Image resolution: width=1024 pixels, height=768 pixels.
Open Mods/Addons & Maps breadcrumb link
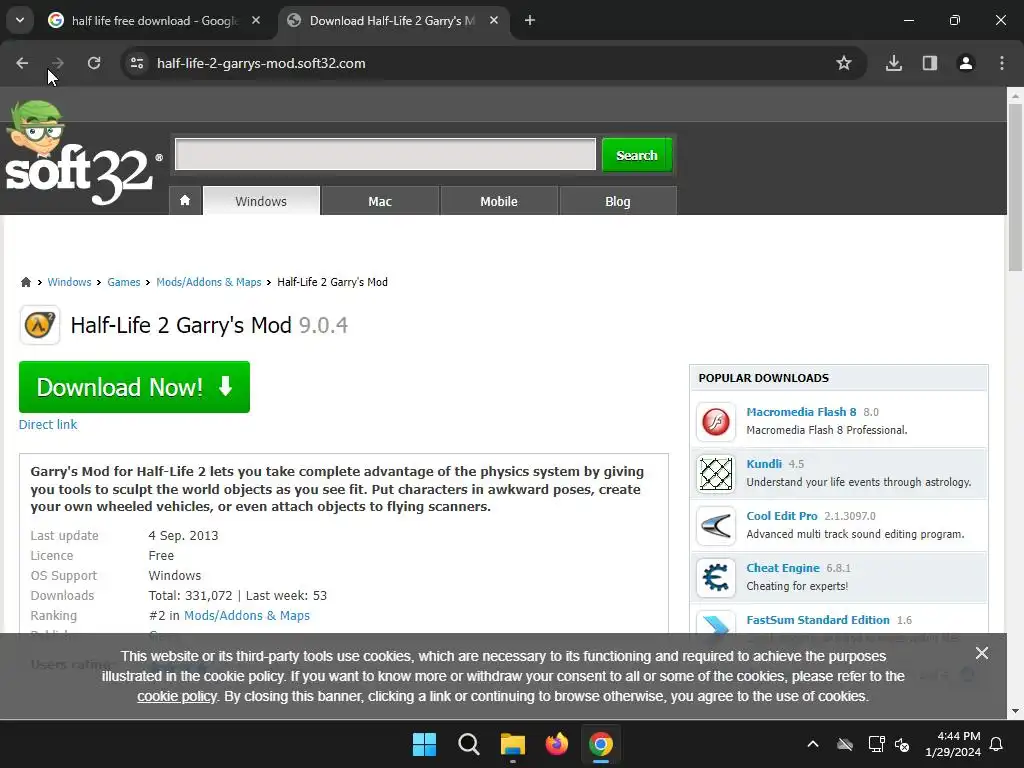pos(208,282)
